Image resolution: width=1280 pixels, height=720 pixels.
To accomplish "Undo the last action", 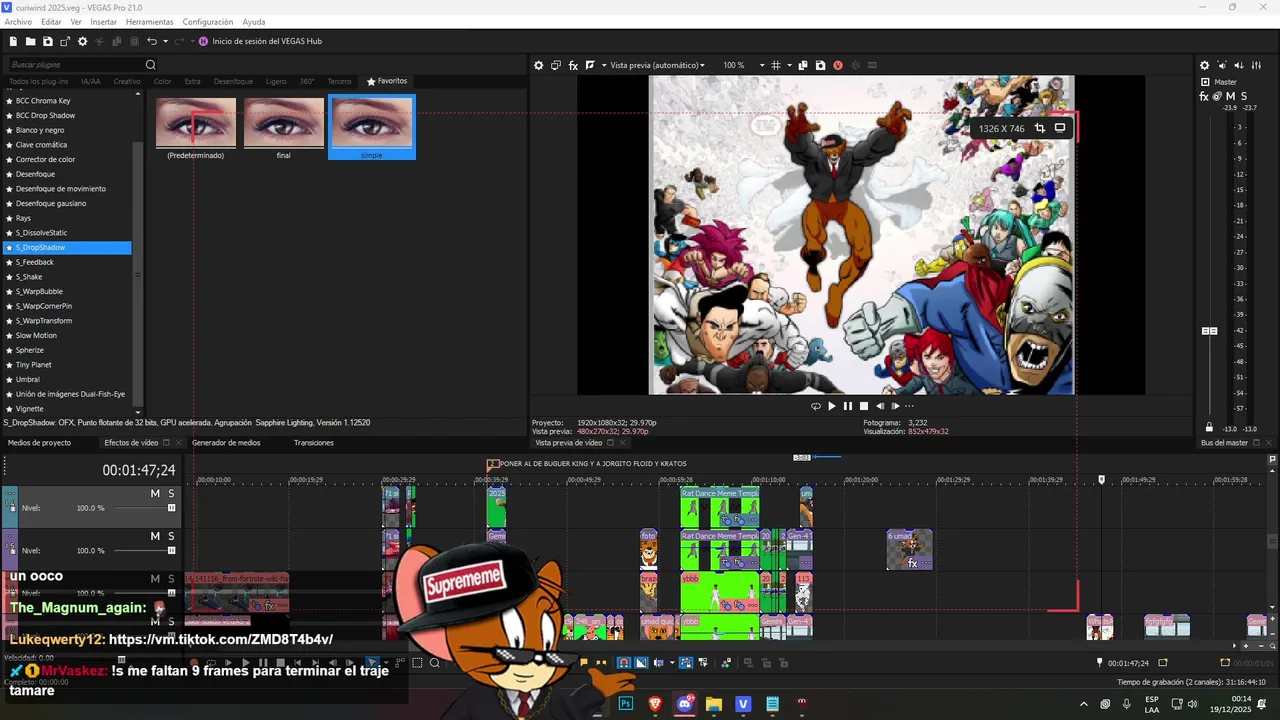I will (x=152, y=41).
